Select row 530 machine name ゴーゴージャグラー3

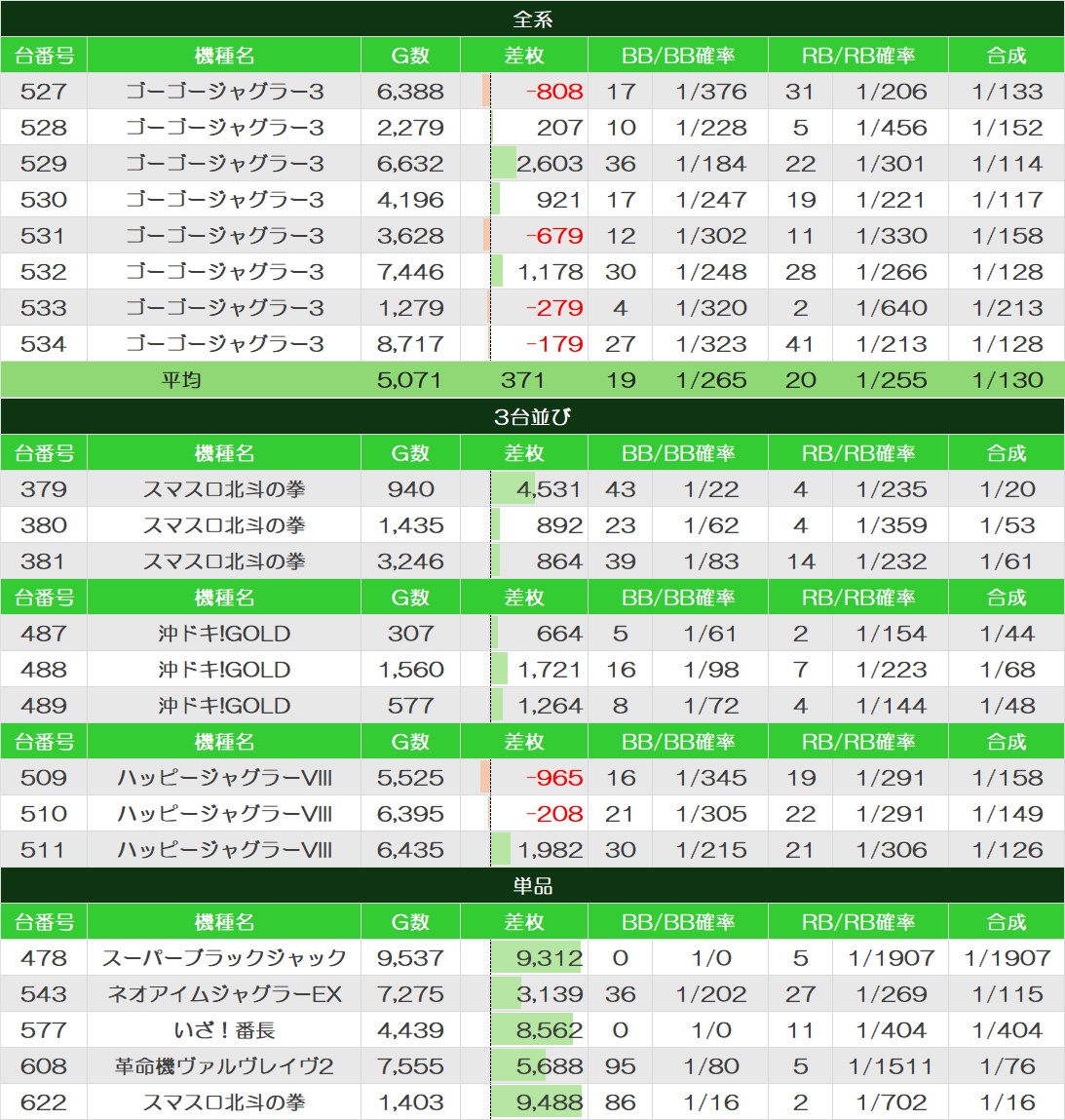tap(224, 199)
